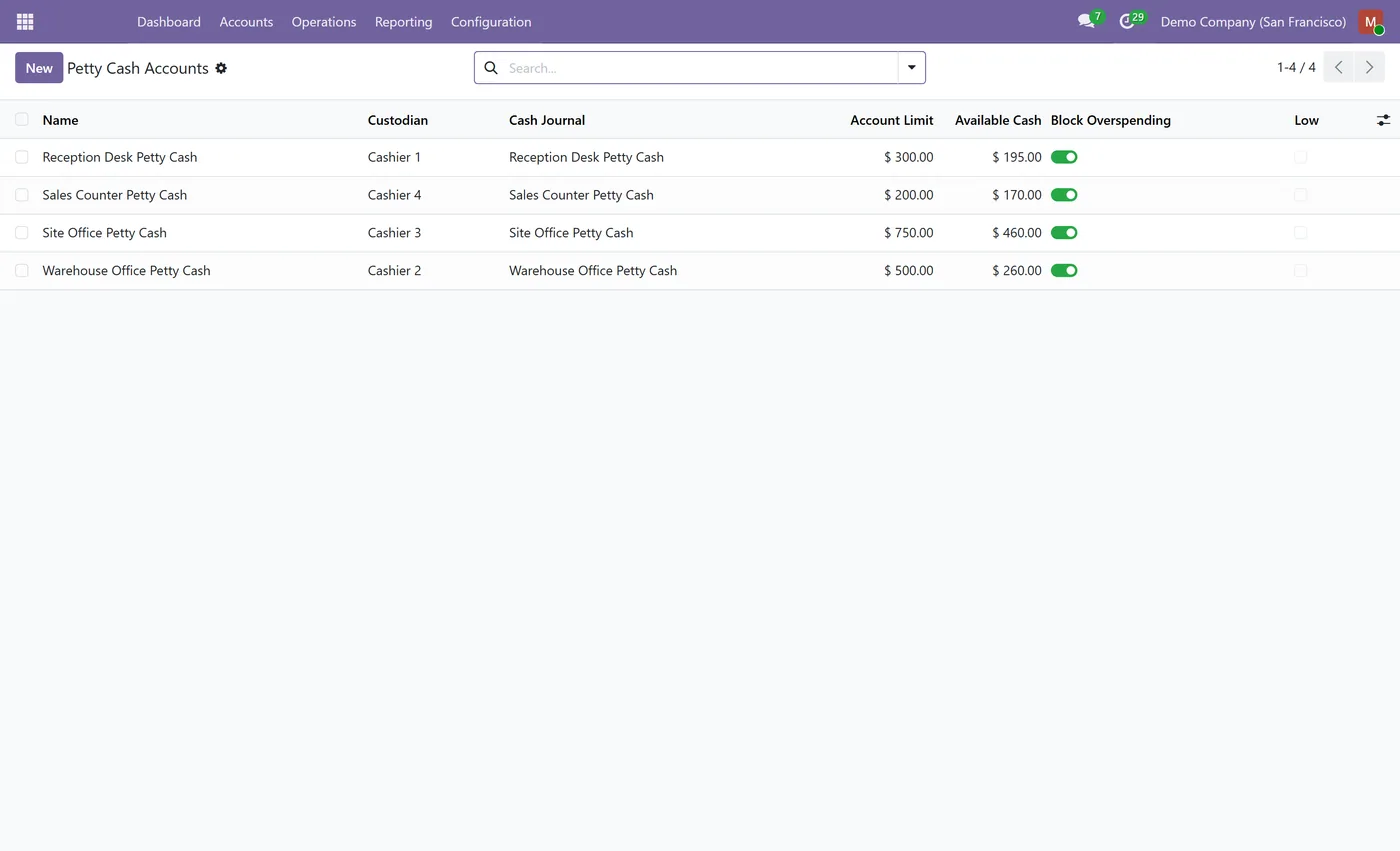Toggle Block Overspending for Sales Counter
The height and width of the screenshot is (851, 1400).
1064,195
